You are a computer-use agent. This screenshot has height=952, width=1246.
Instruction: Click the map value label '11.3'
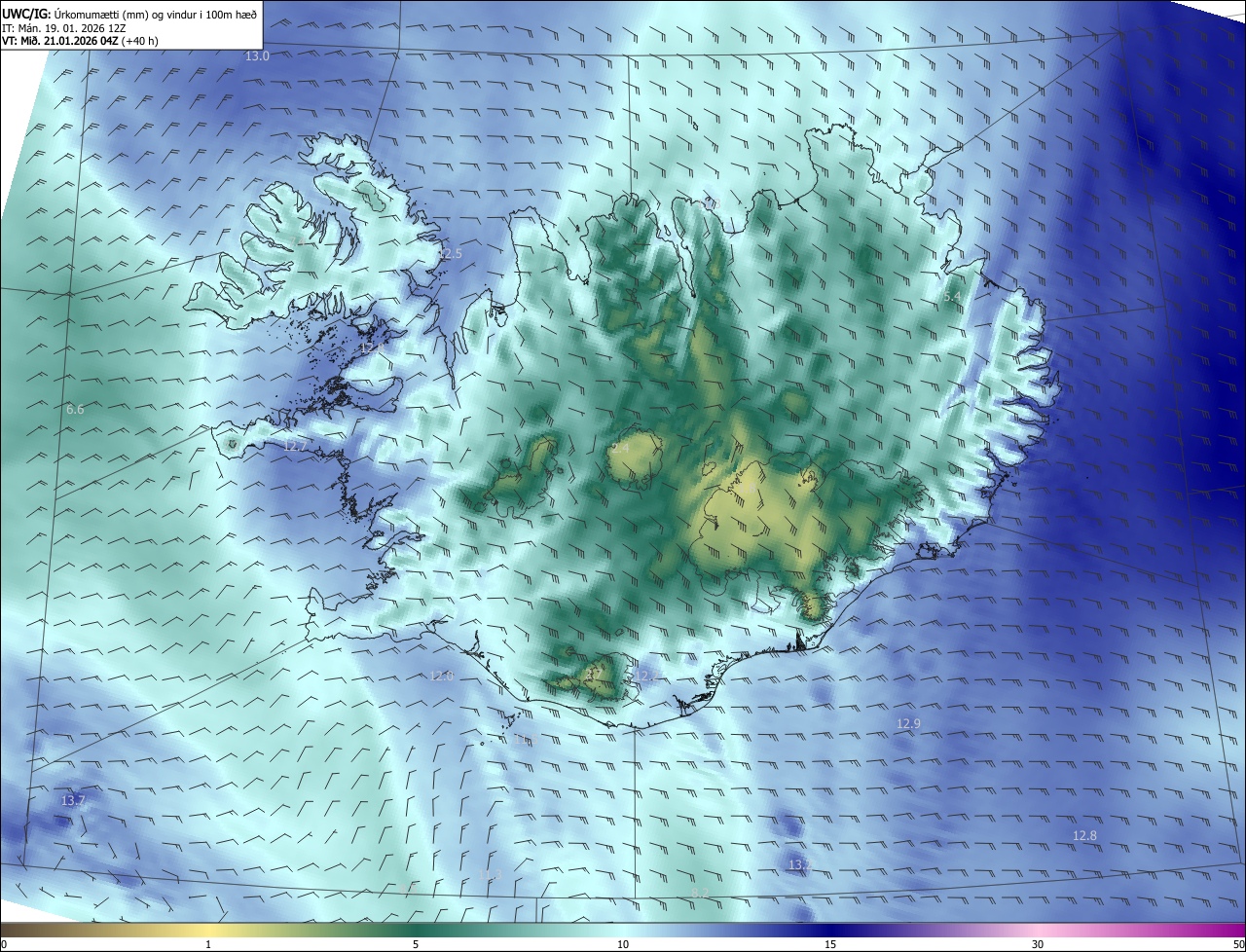tap(491, 876)
